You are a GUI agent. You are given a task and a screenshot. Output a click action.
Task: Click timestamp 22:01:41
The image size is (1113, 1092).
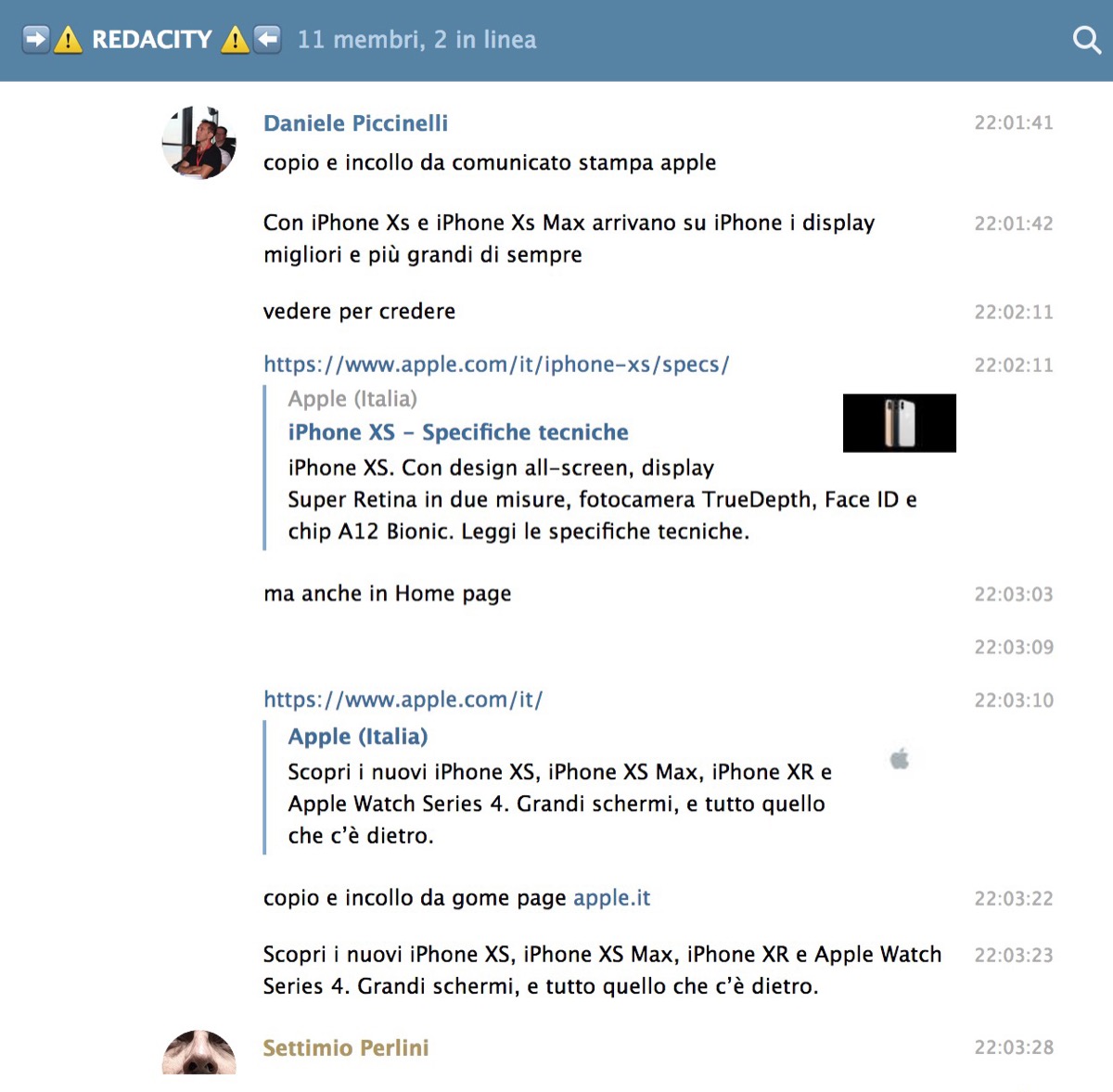[1013, 122]
